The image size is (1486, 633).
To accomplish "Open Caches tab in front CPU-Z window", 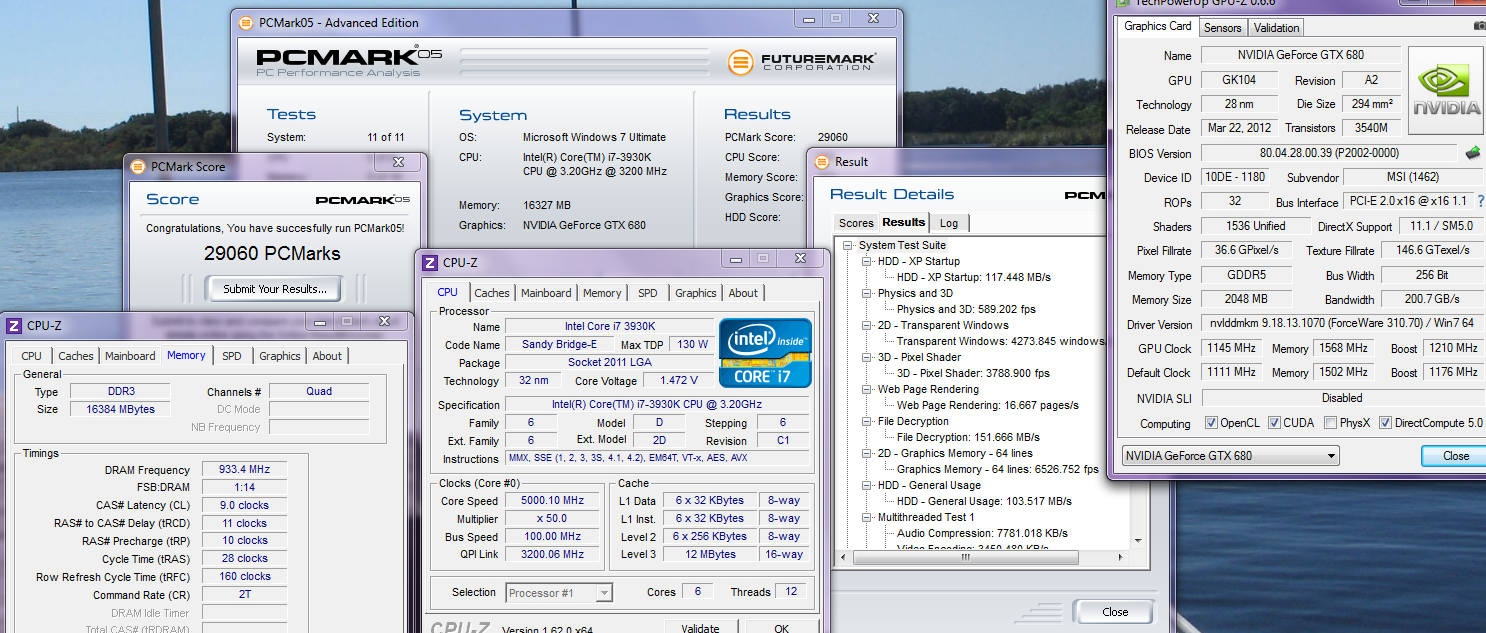I will (492, 293).
